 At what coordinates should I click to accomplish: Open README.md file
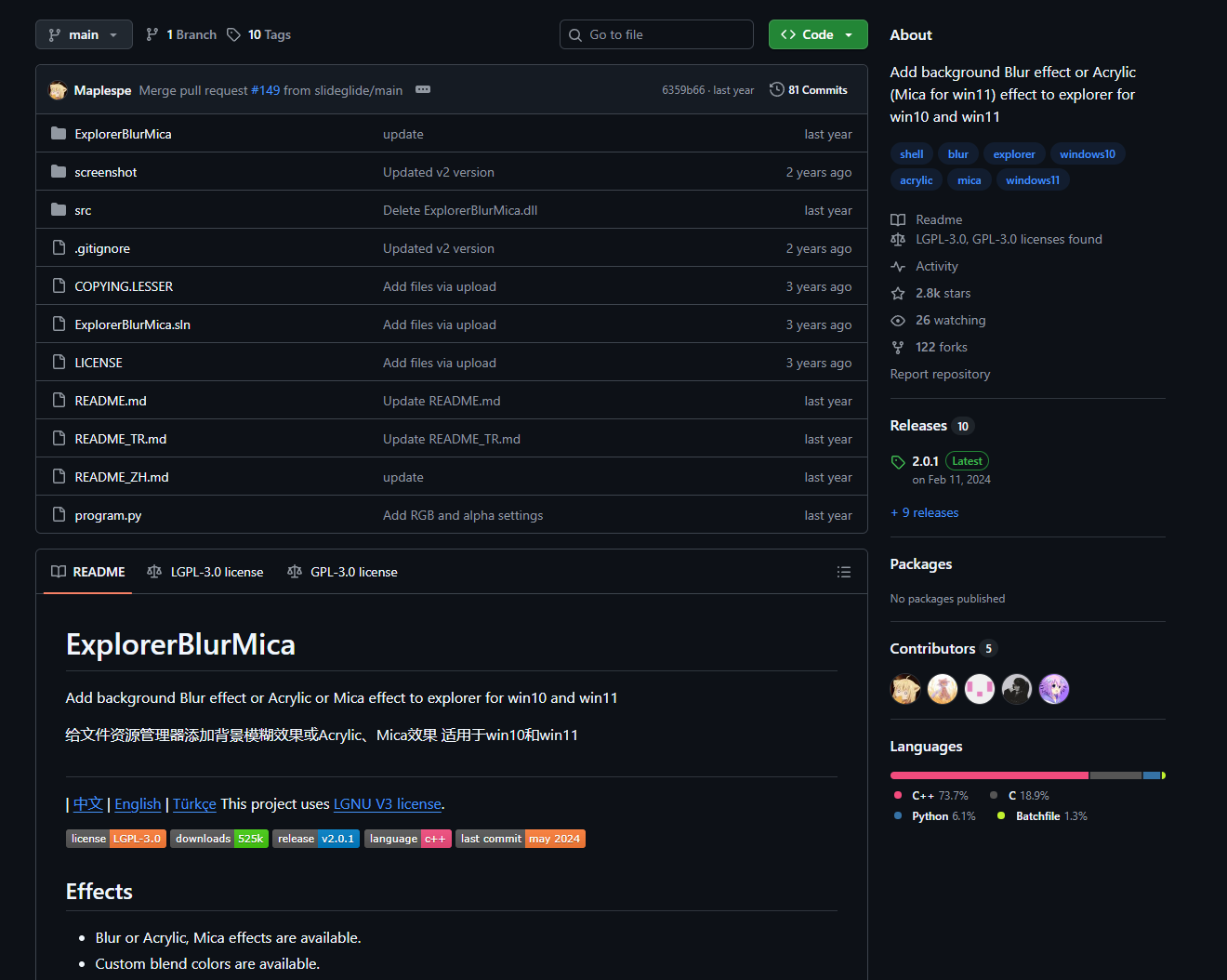pyautogui.click(x=111, y=401)
